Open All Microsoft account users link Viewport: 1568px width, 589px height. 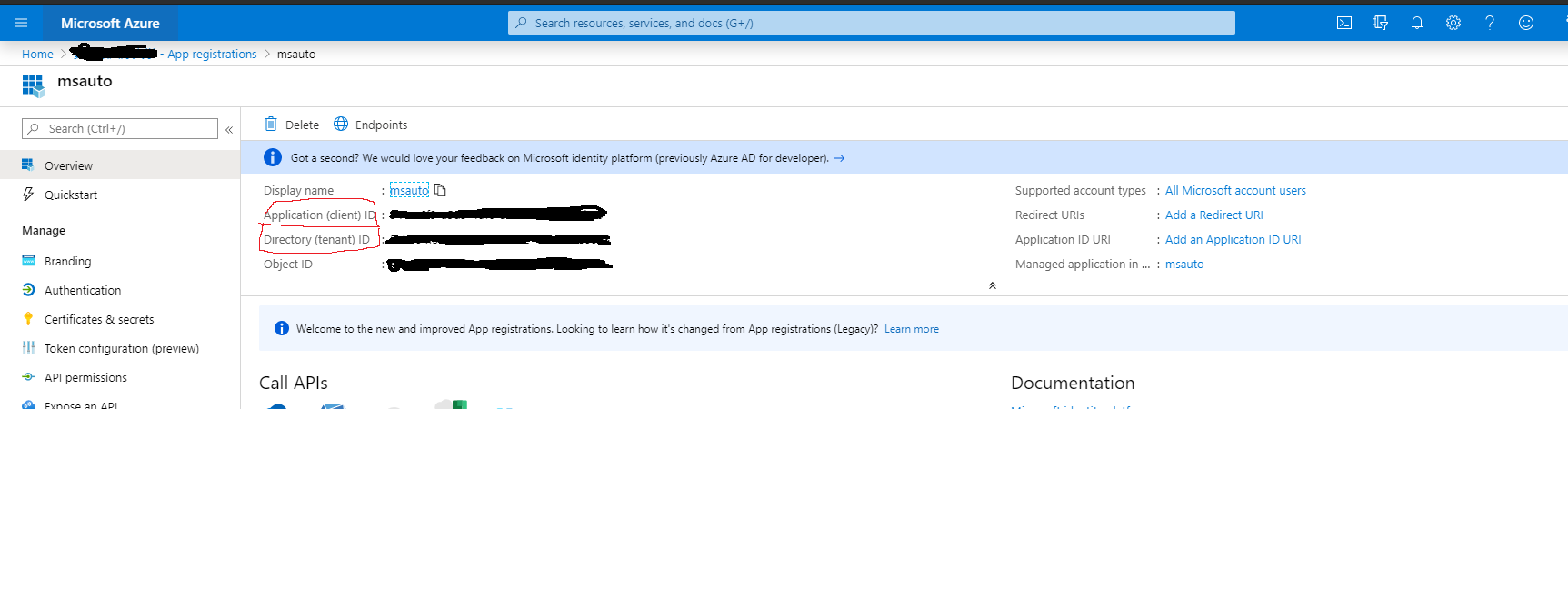1235,190
